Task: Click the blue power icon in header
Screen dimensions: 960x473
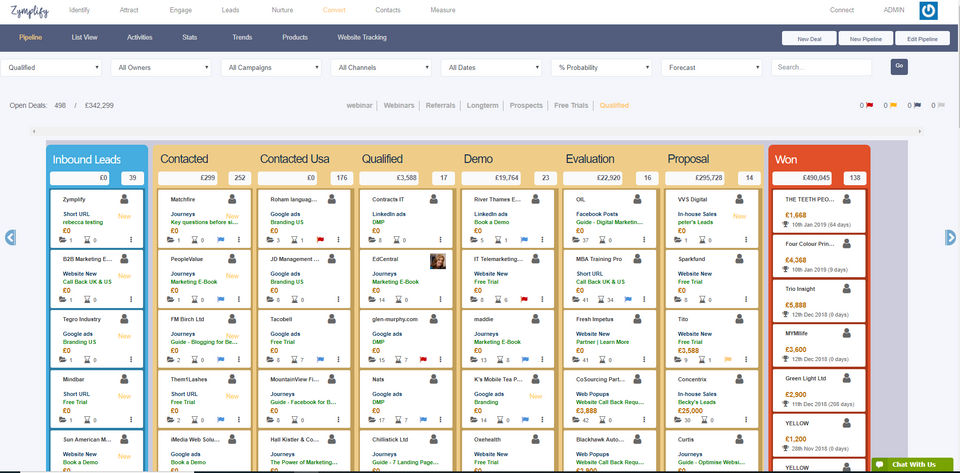Action: click(x=928, y=10)
